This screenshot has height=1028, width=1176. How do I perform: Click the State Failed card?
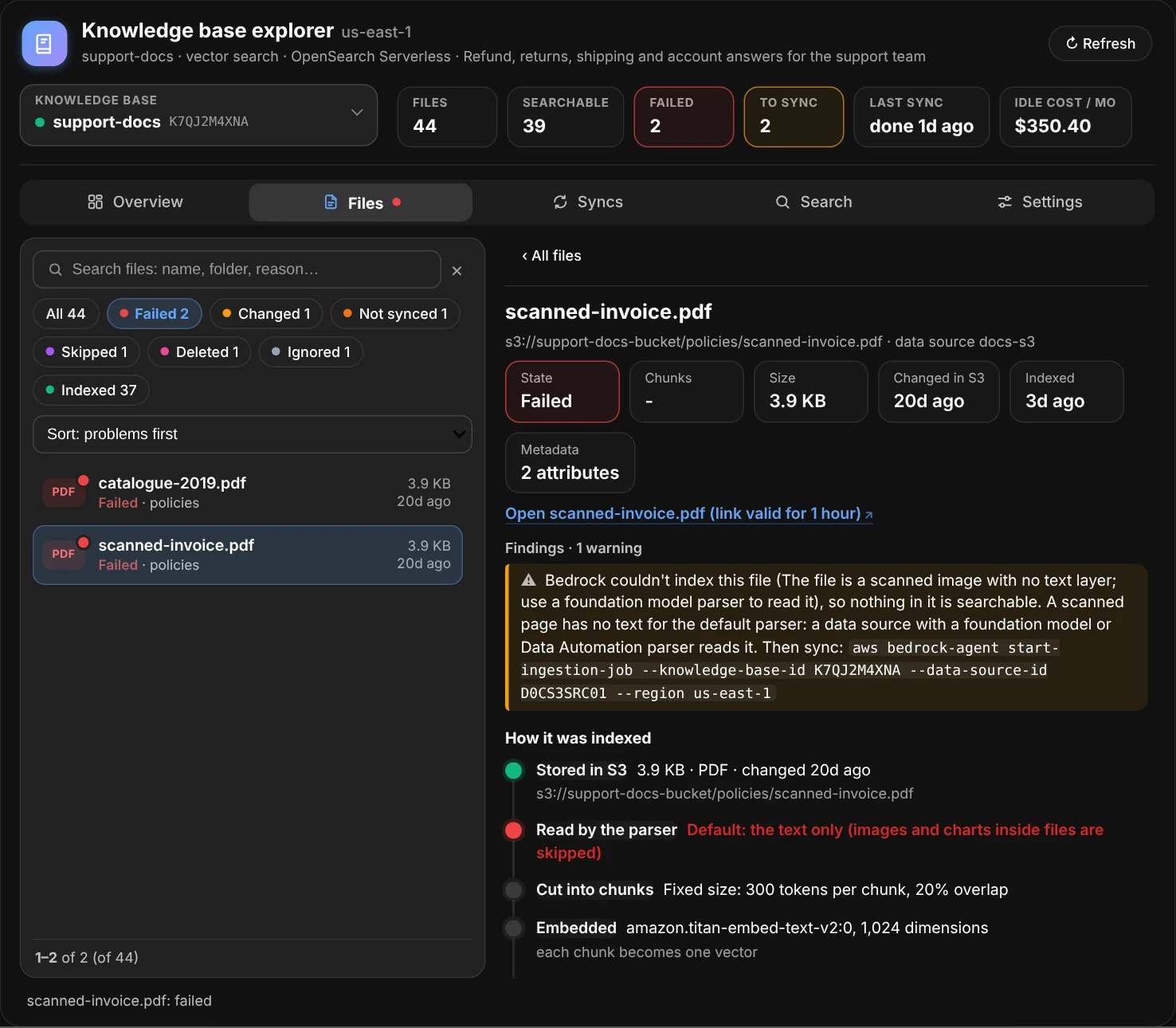[563, 391]
